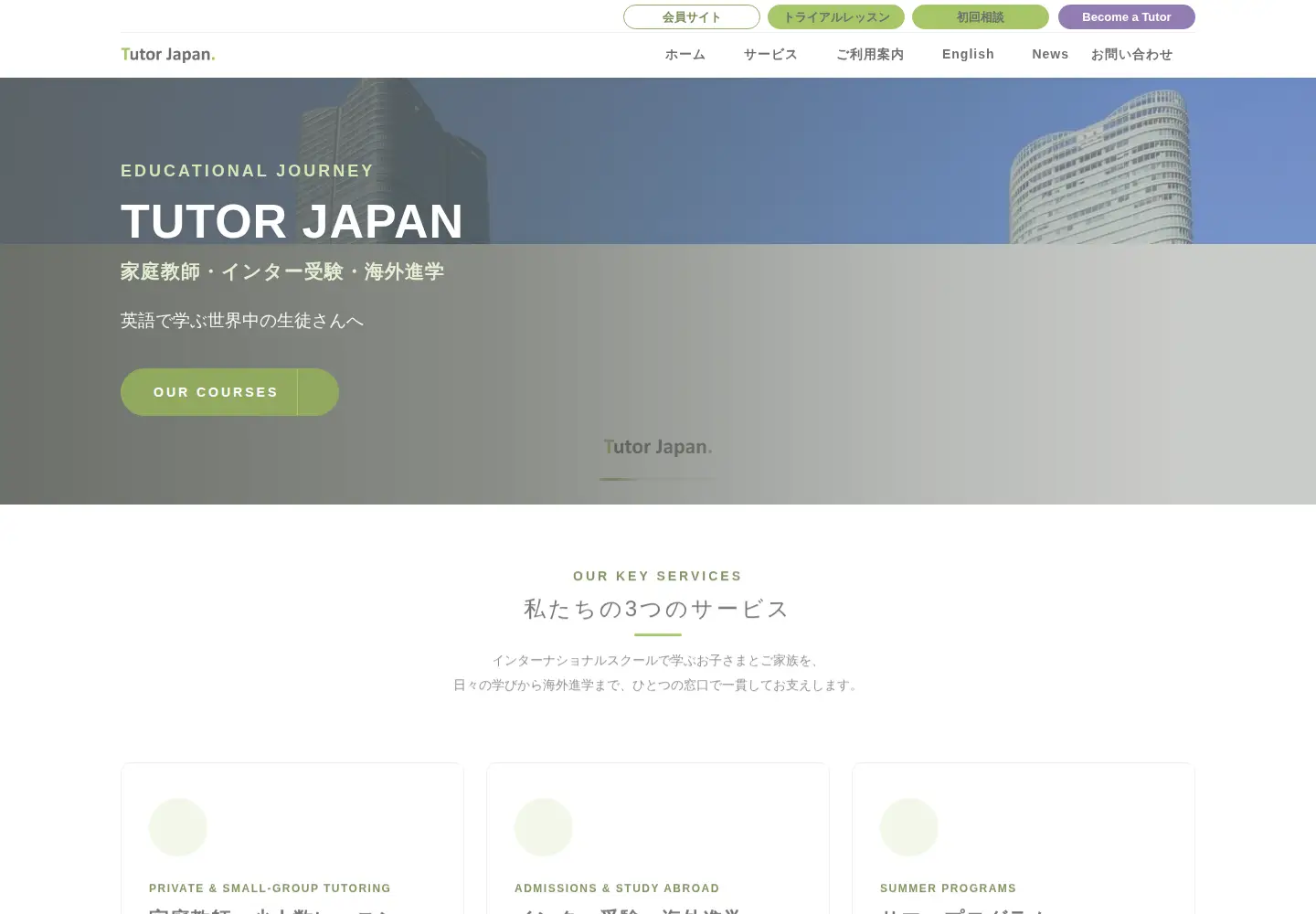
Task: Click the 初回相談 consultation button
Action: (981, 17)
